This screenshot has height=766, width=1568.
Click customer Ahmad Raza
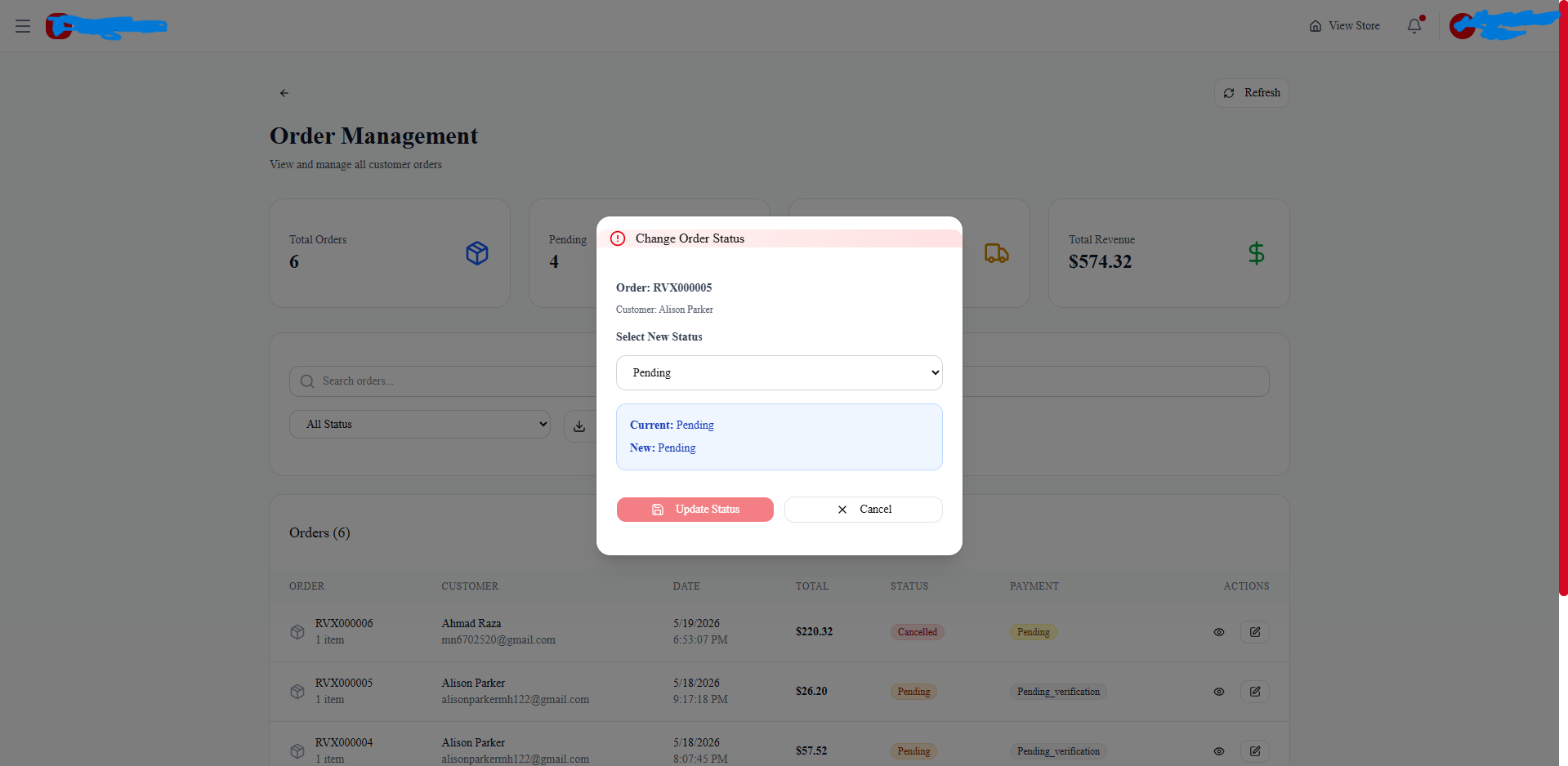click(x=471, y=624)
